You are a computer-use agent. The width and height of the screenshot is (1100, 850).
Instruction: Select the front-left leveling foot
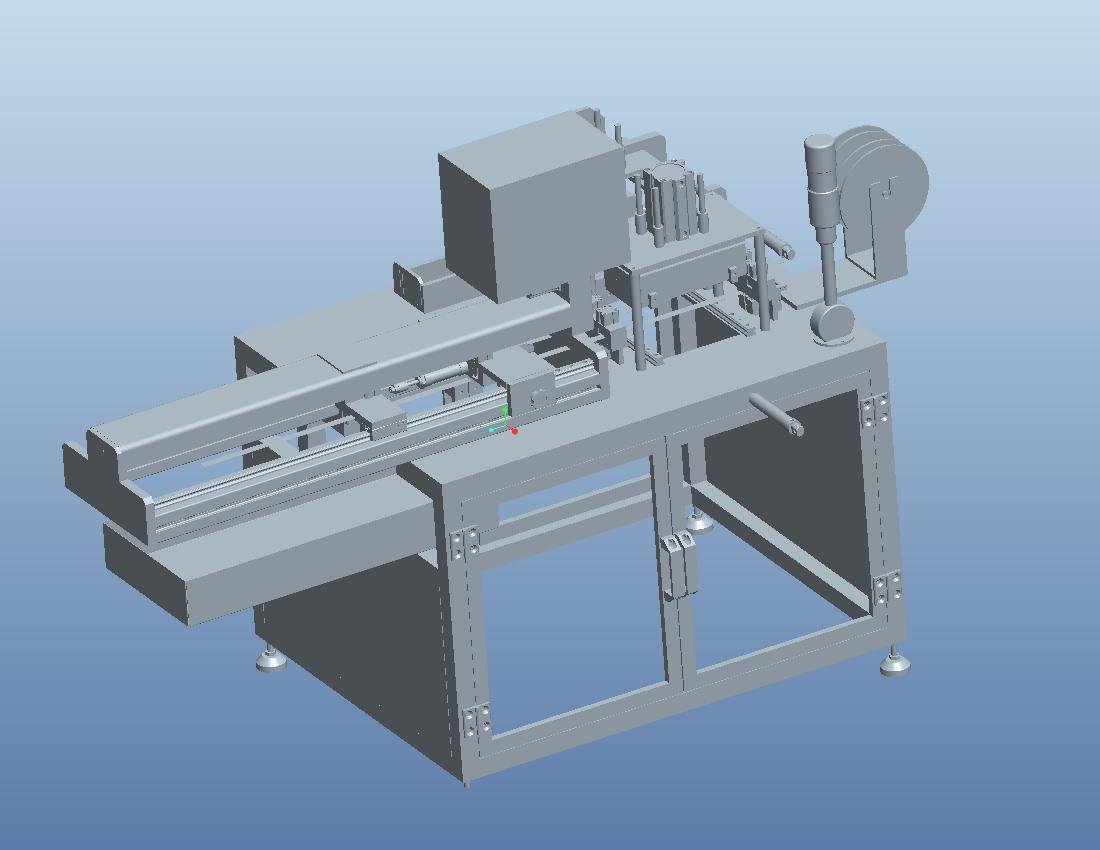pyautogui.click(x=269, y=658)
